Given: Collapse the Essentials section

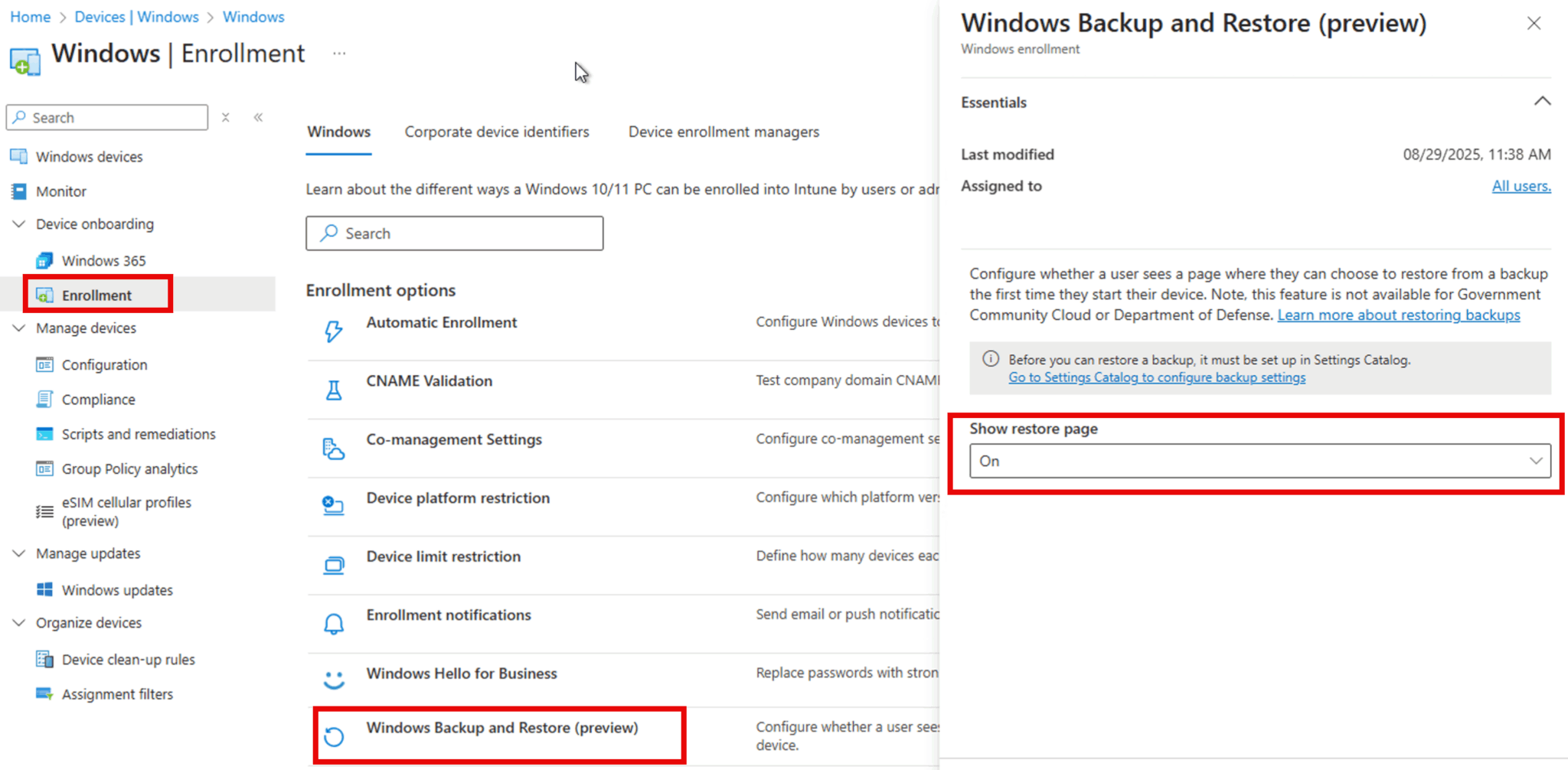Looking at the screenshot, I should [1542, 100].
